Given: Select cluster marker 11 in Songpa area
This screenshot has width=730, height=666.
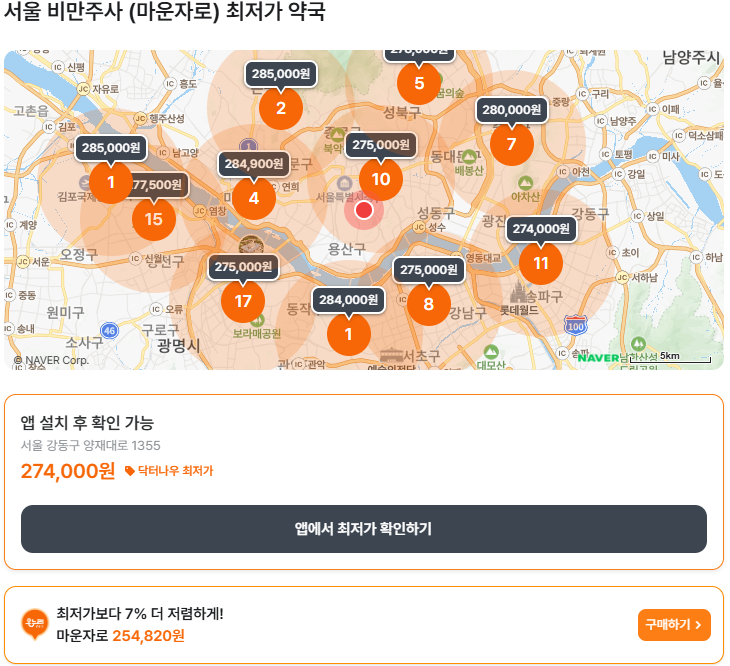Looking at the screenshot, I should (x=541, y=263).
